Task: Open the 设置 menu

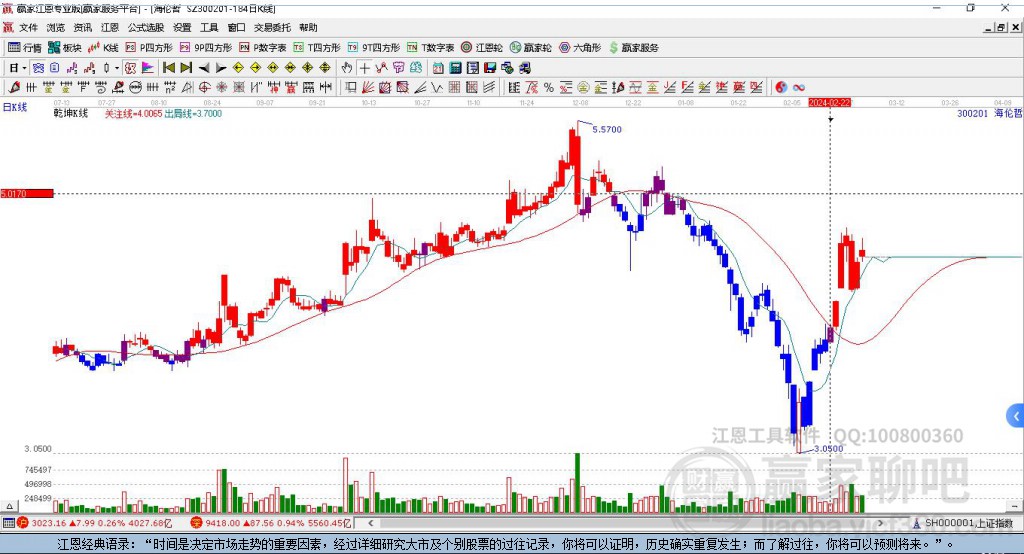Action: pos(182,27)
